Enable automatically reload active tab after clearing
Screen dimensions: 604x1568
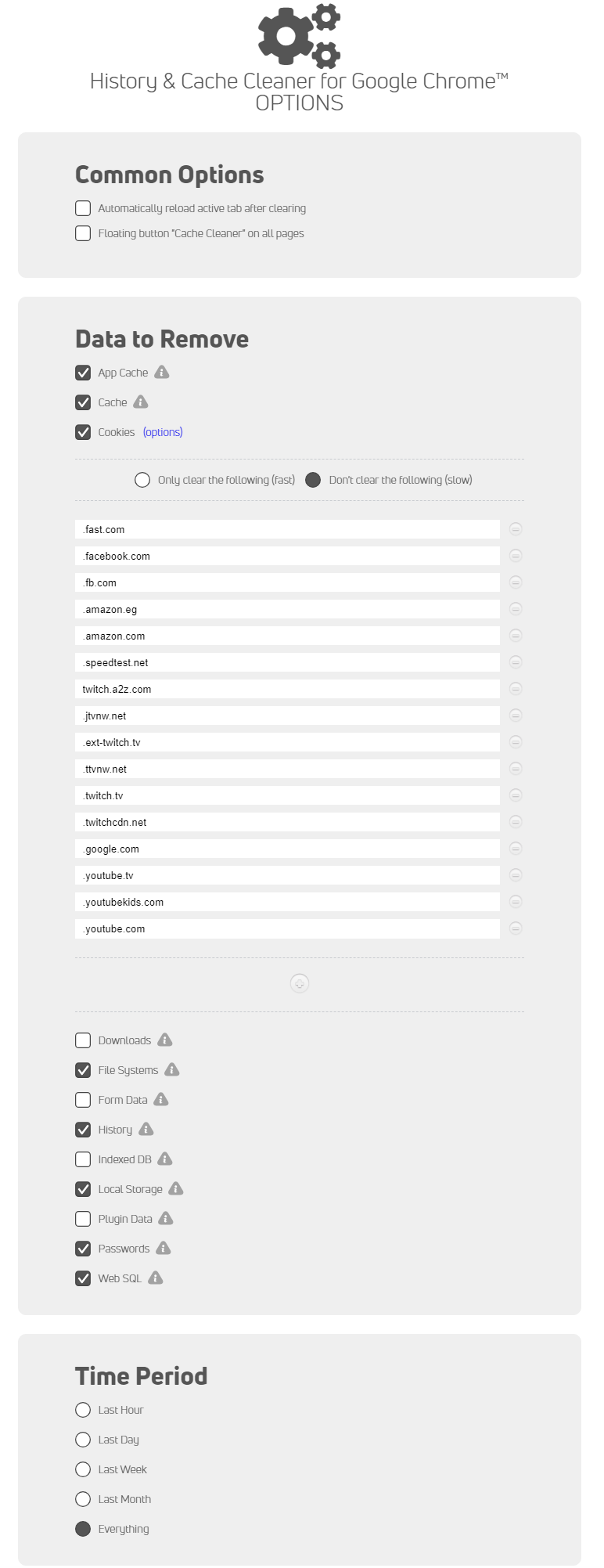83,208
